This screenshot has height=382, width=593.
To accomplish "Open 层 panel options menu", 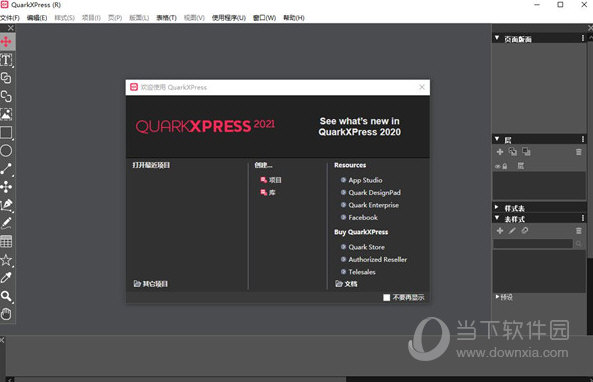I will click(583, 139).
